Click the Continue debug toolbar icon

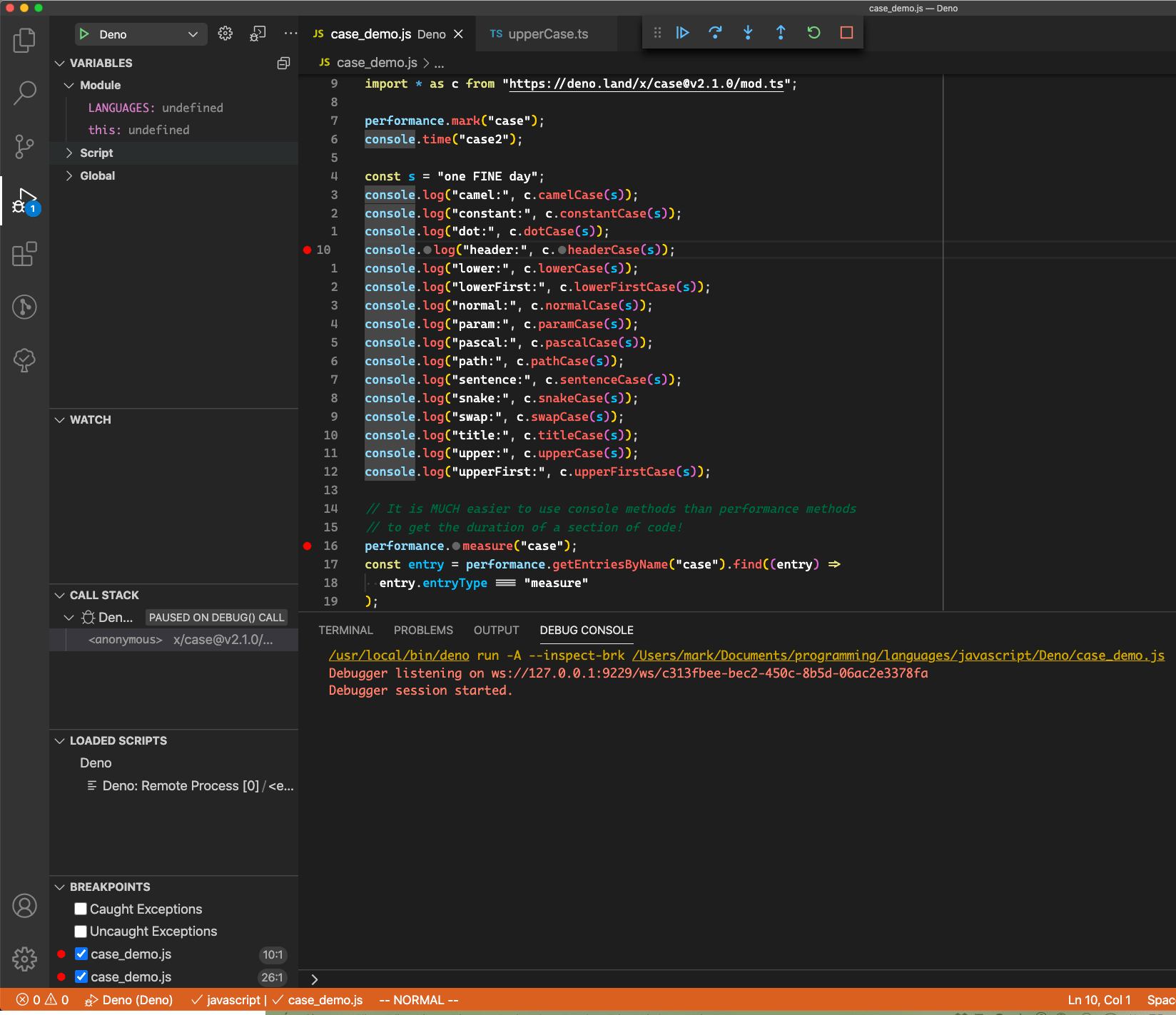tap(682, 32)
